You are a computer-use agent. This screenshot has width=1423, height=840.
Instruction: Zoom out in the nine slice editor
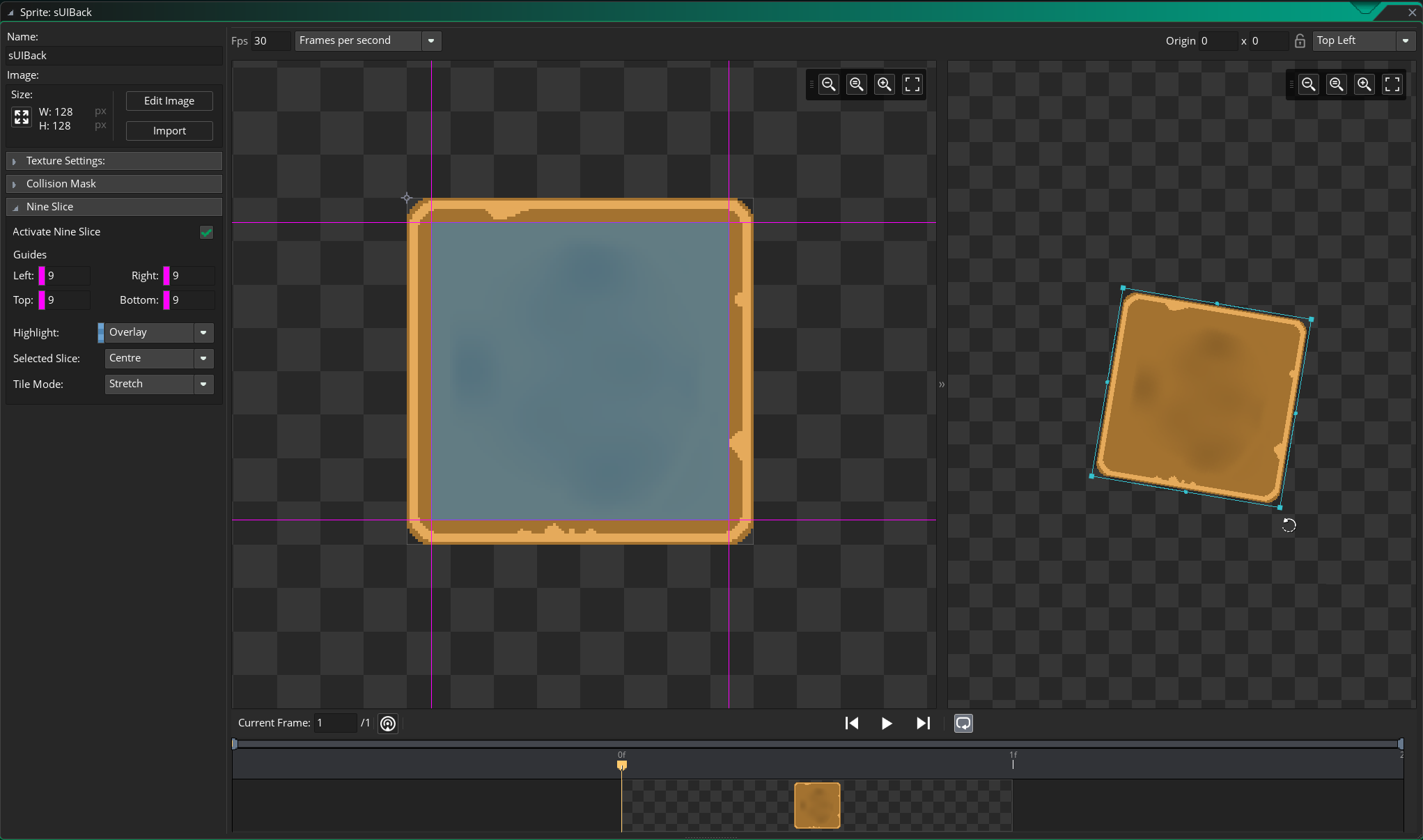[829, 84]
